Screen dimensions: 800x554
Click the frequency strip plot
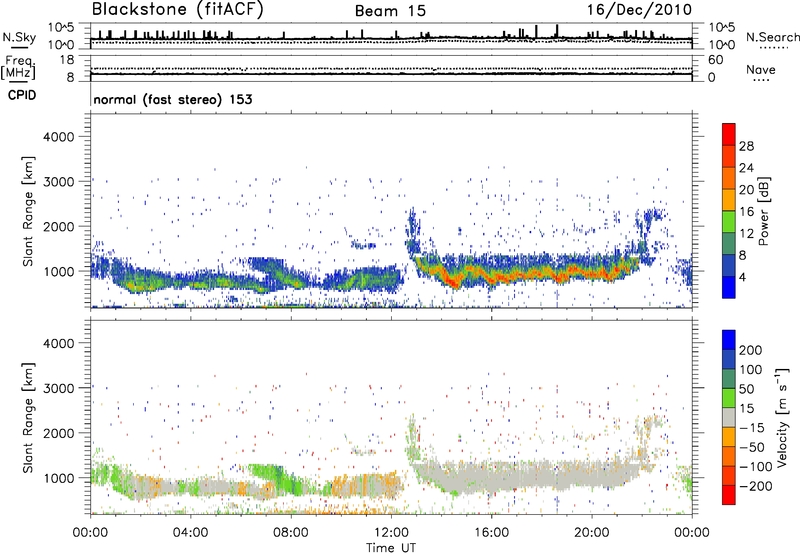click(x=391, y=67)
